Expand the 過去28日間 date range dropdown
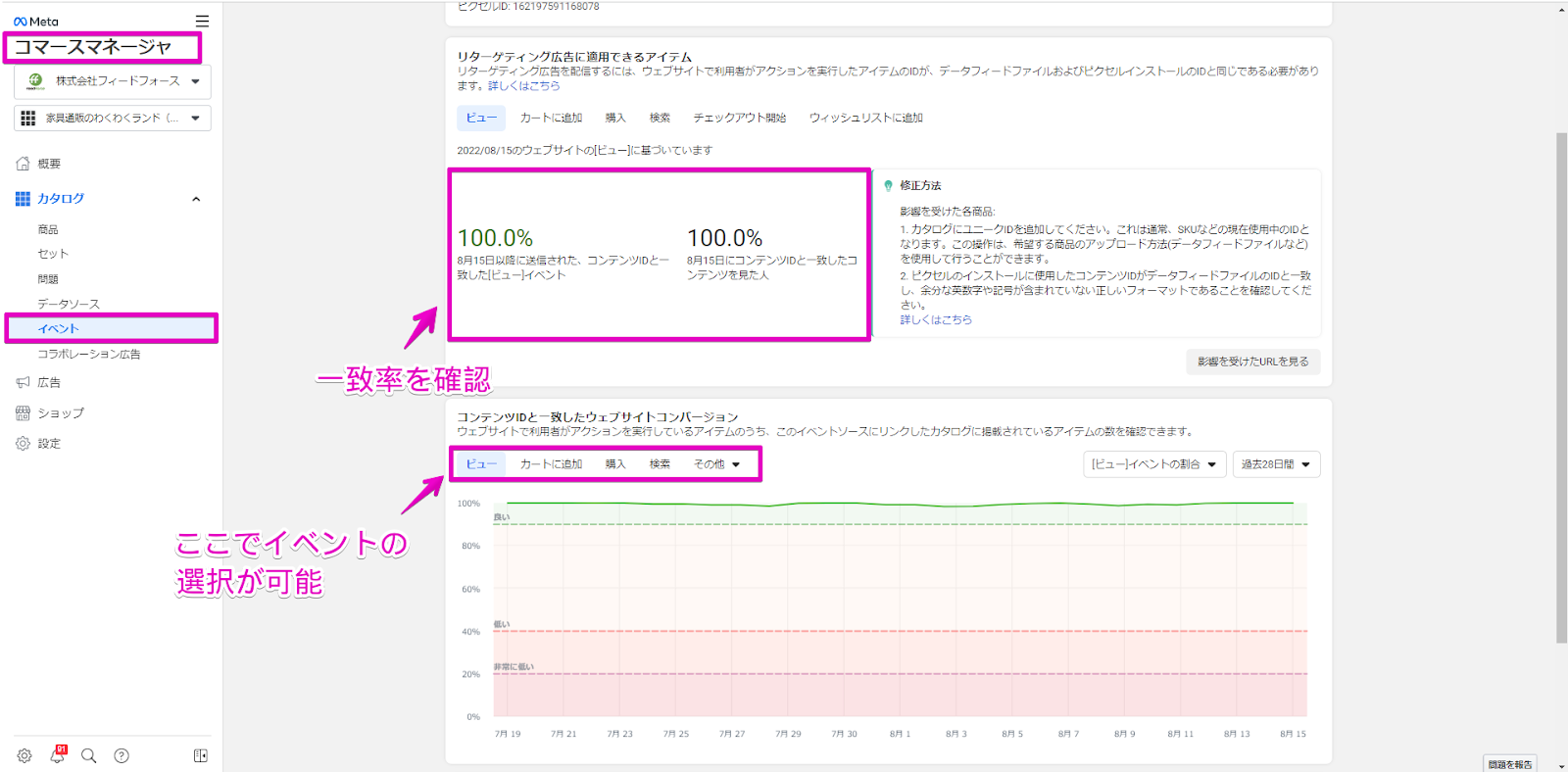This screenshot has width=1568, height=772. [1276, 464]
